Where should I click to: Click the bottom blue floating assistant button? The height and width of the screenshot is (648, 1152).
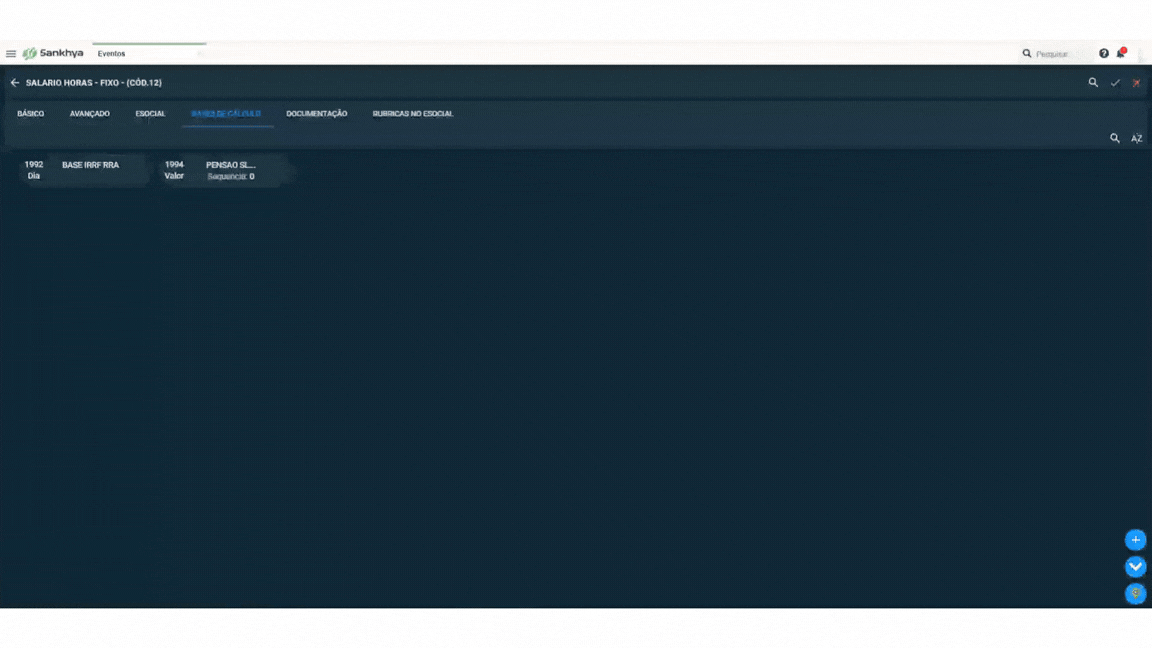(x=1135, y=594)
